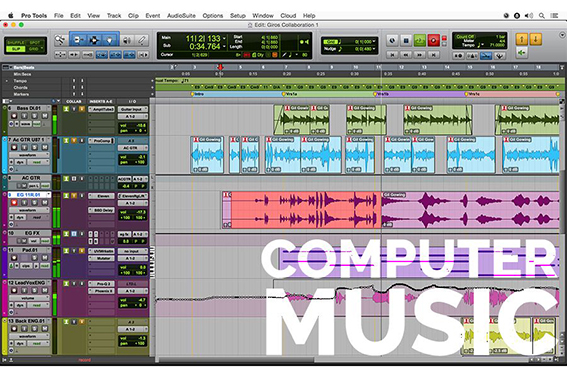Click the red Record transport button
567x378 pixels.
point(433,40)
